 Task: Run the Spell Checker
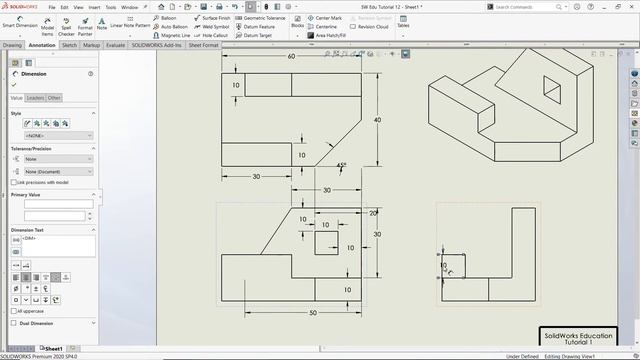66,27
